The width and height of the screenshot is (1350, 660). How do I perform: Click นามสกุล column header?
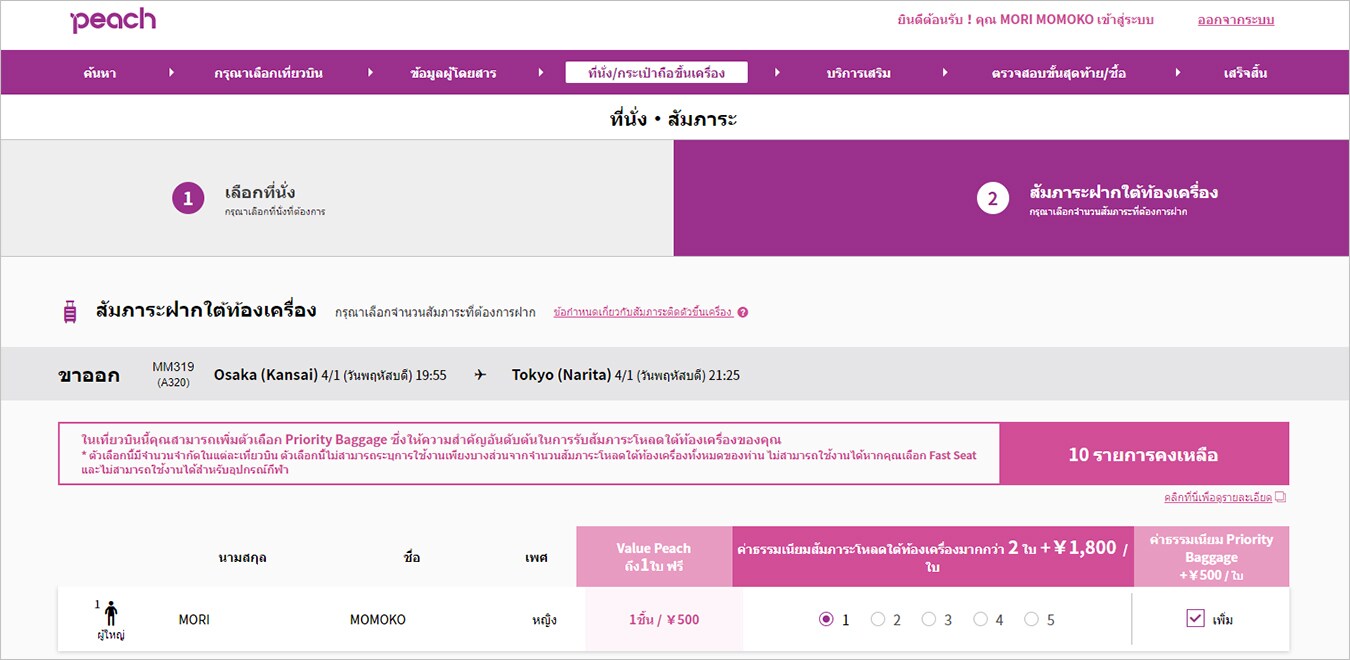tap(242, 557)
